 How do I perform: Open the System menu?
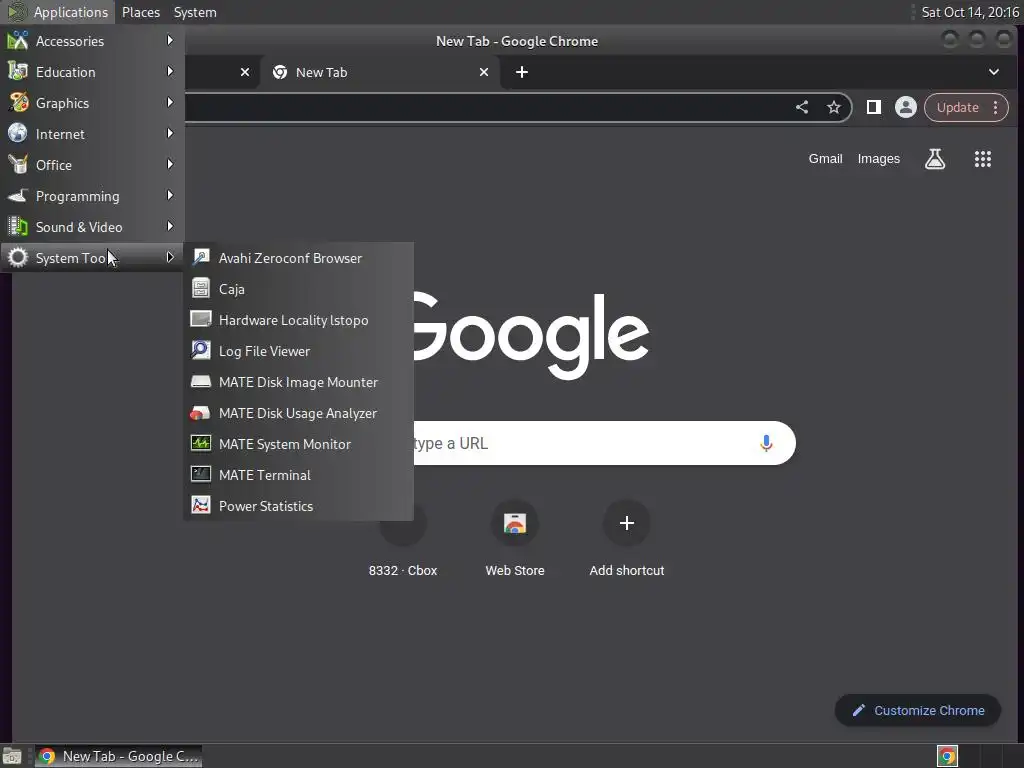pos(195,12)
